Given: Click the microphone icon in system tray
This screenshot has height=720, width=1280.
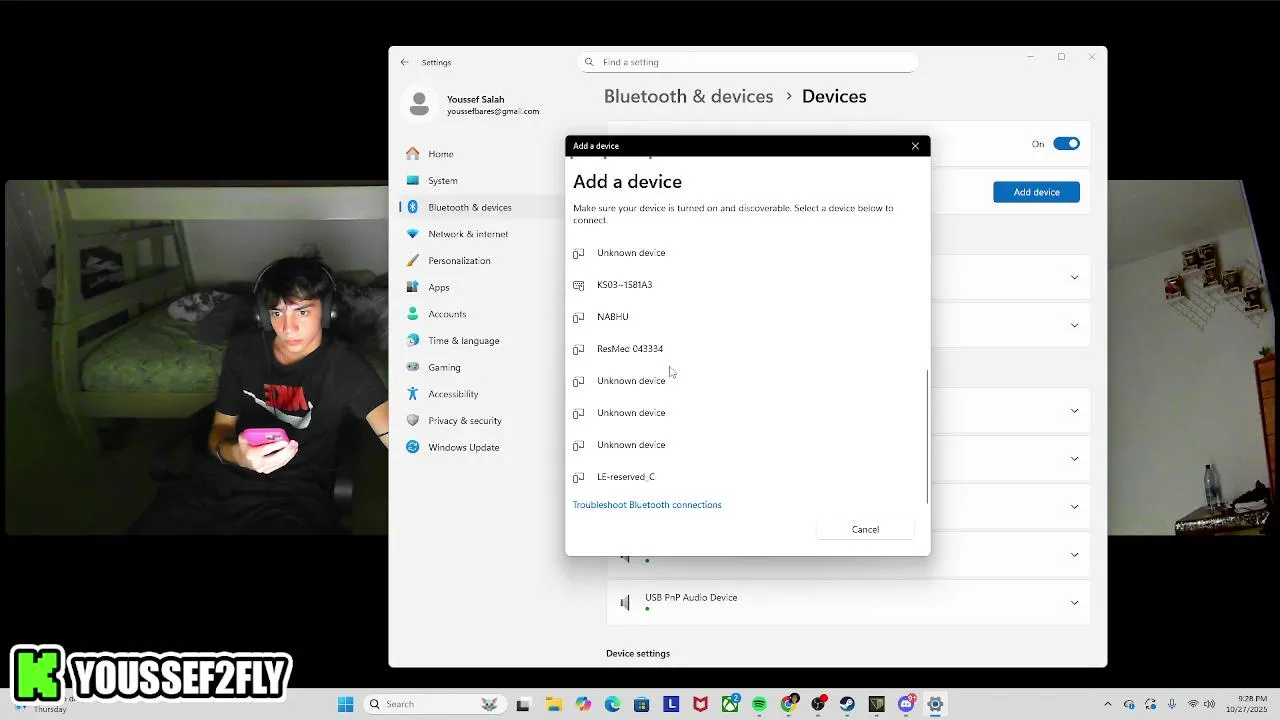Looking at the screenshot, I should tap(1172, 704).
